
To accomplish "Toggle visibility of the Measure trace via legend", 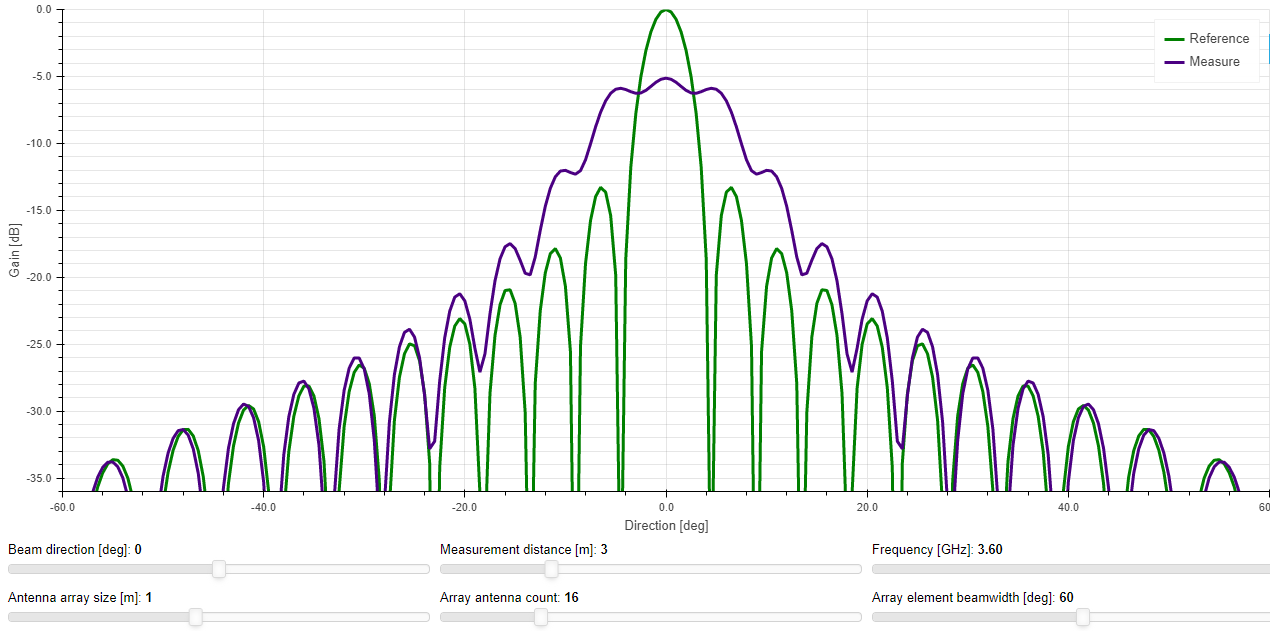I will (x=1215, y=62).
